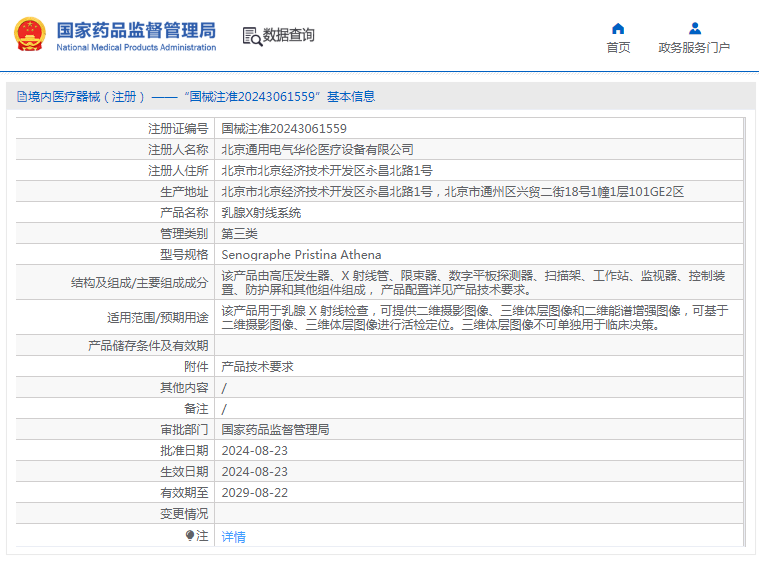The width and height of the screenshot is (759, 564).
Task: Click 审批部门 value 国家药品监督管理局
Action: (x=275, y=430)
